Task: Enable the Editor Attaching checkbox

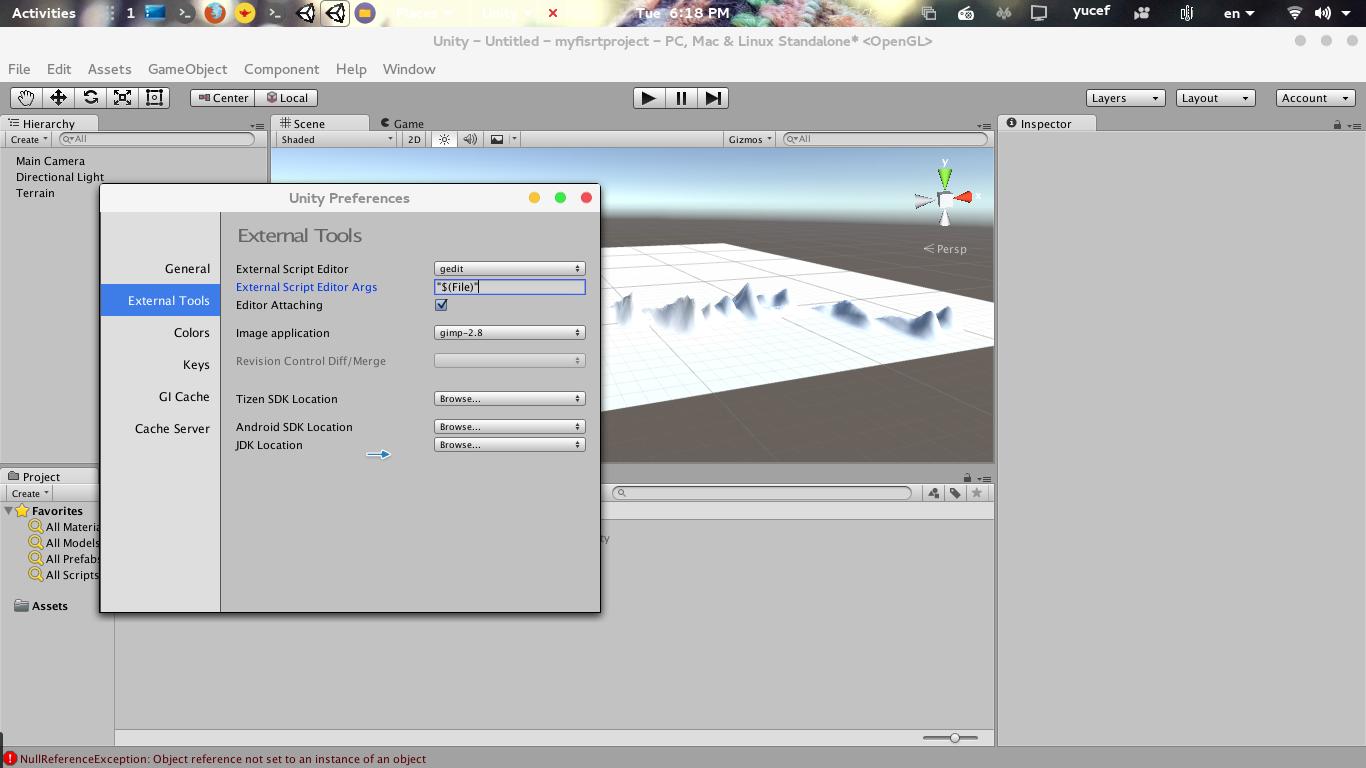Action: coord(441,304)
